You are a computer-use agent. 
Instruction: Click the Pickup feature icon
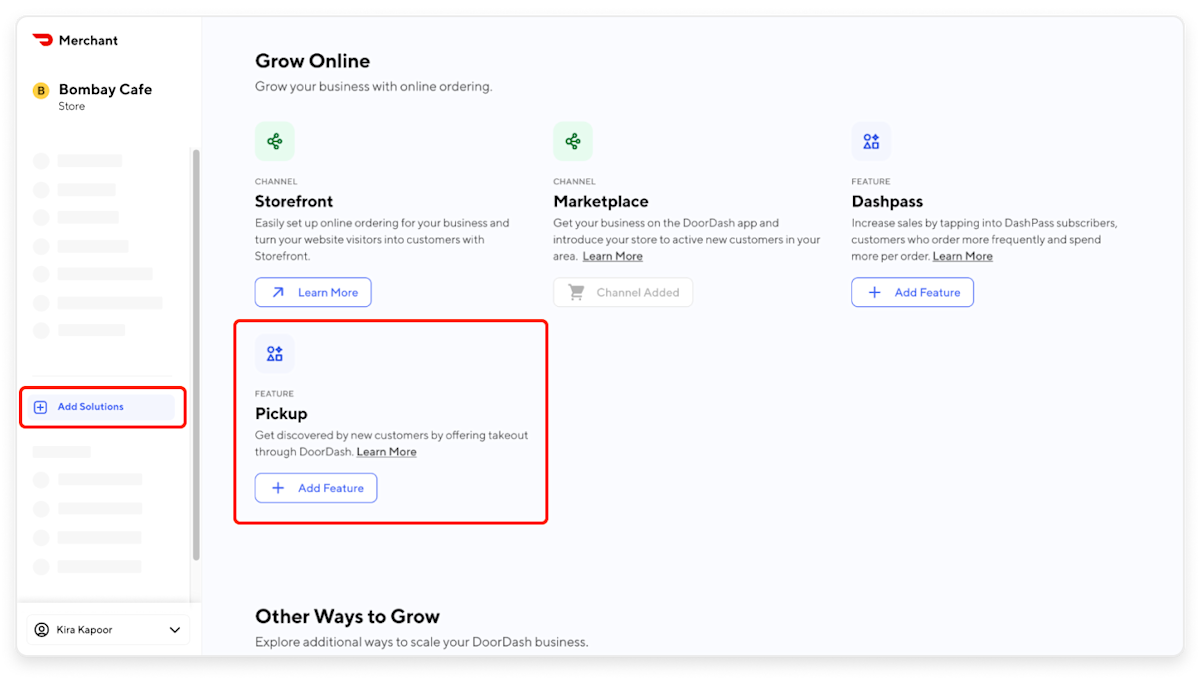(275, 354)
